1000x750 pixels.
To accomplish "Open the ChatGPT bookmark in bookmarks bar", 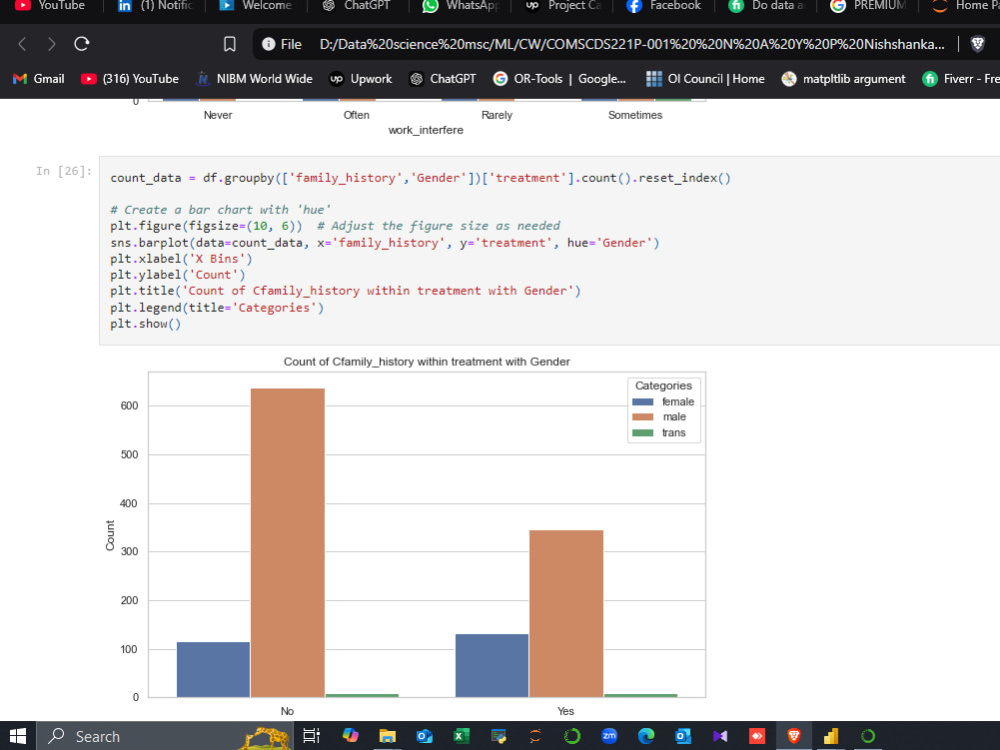I will coord(443,79).
